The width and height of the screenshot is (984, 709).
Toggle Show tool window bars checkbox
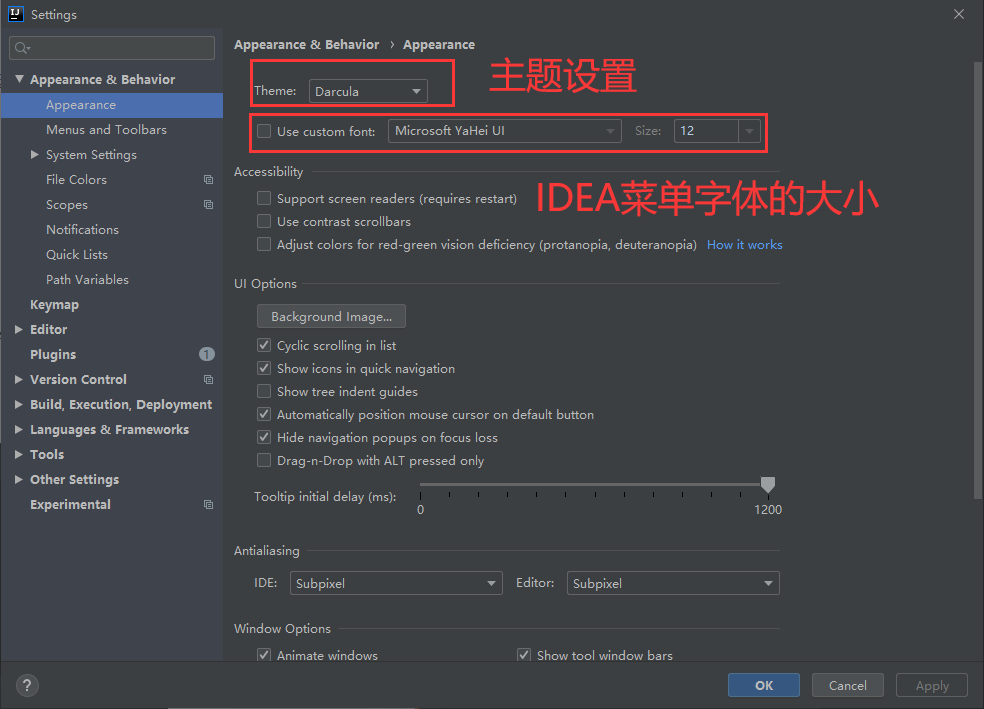tap(524, 655)
